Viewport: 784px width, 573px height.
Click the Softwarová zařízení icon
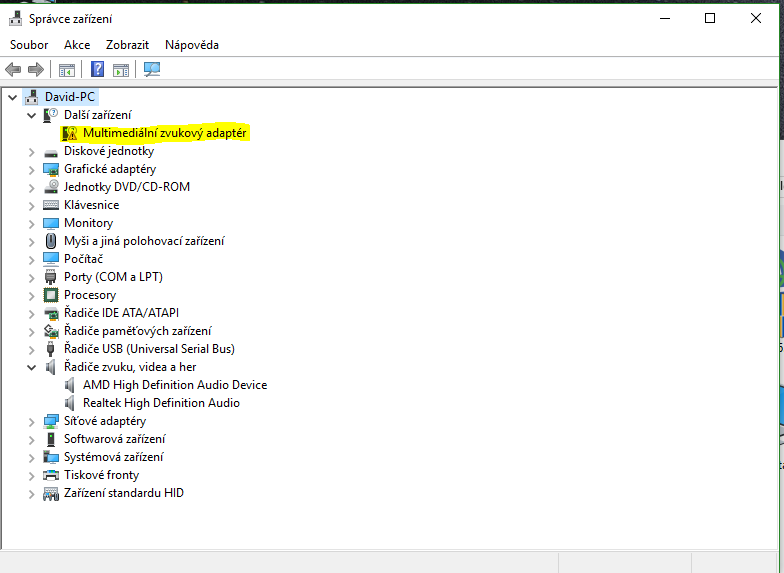click(x=50, y=439)
